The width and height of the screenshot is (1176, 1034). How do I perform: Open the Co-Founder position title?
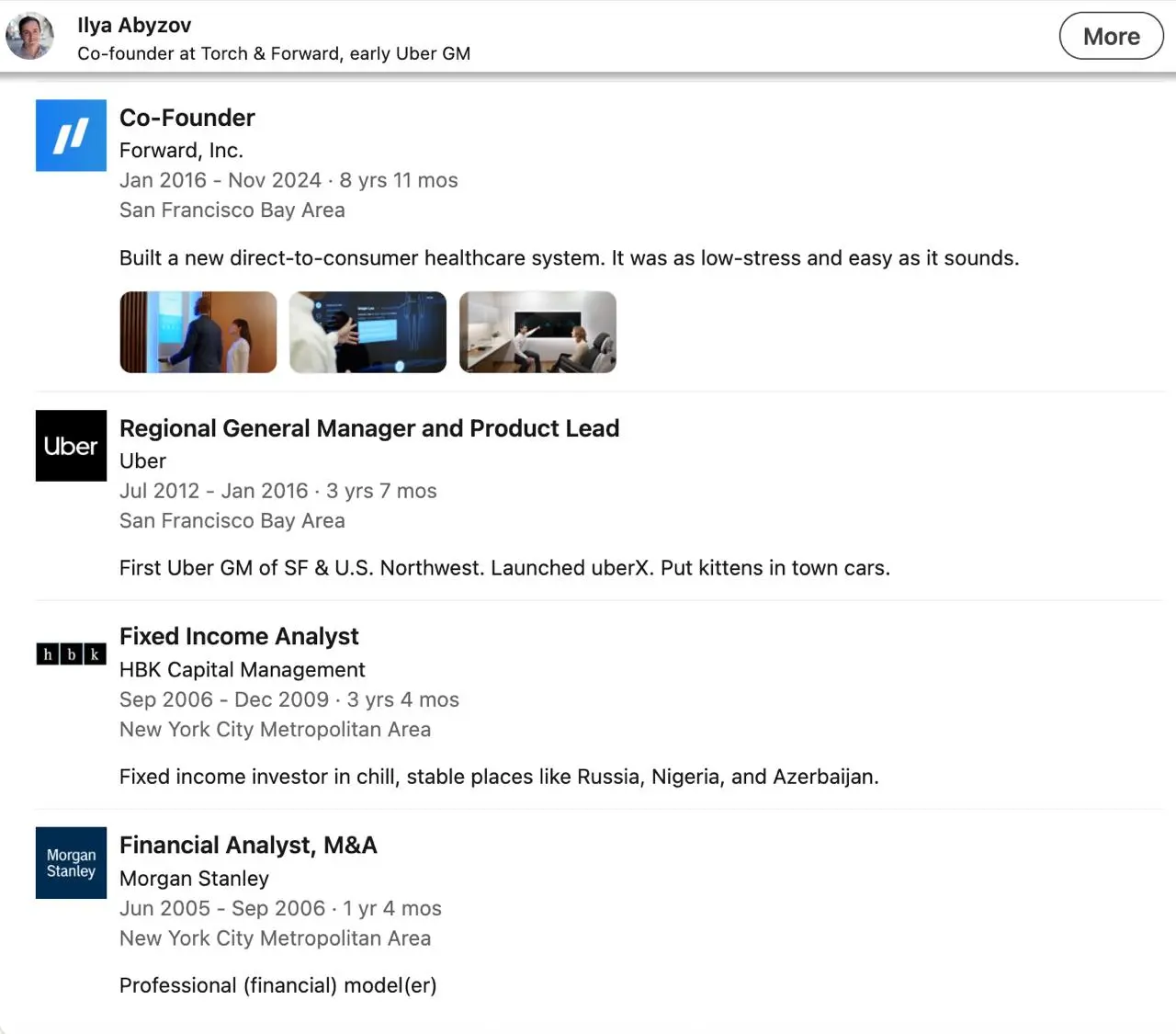click(x=187, y=118)
